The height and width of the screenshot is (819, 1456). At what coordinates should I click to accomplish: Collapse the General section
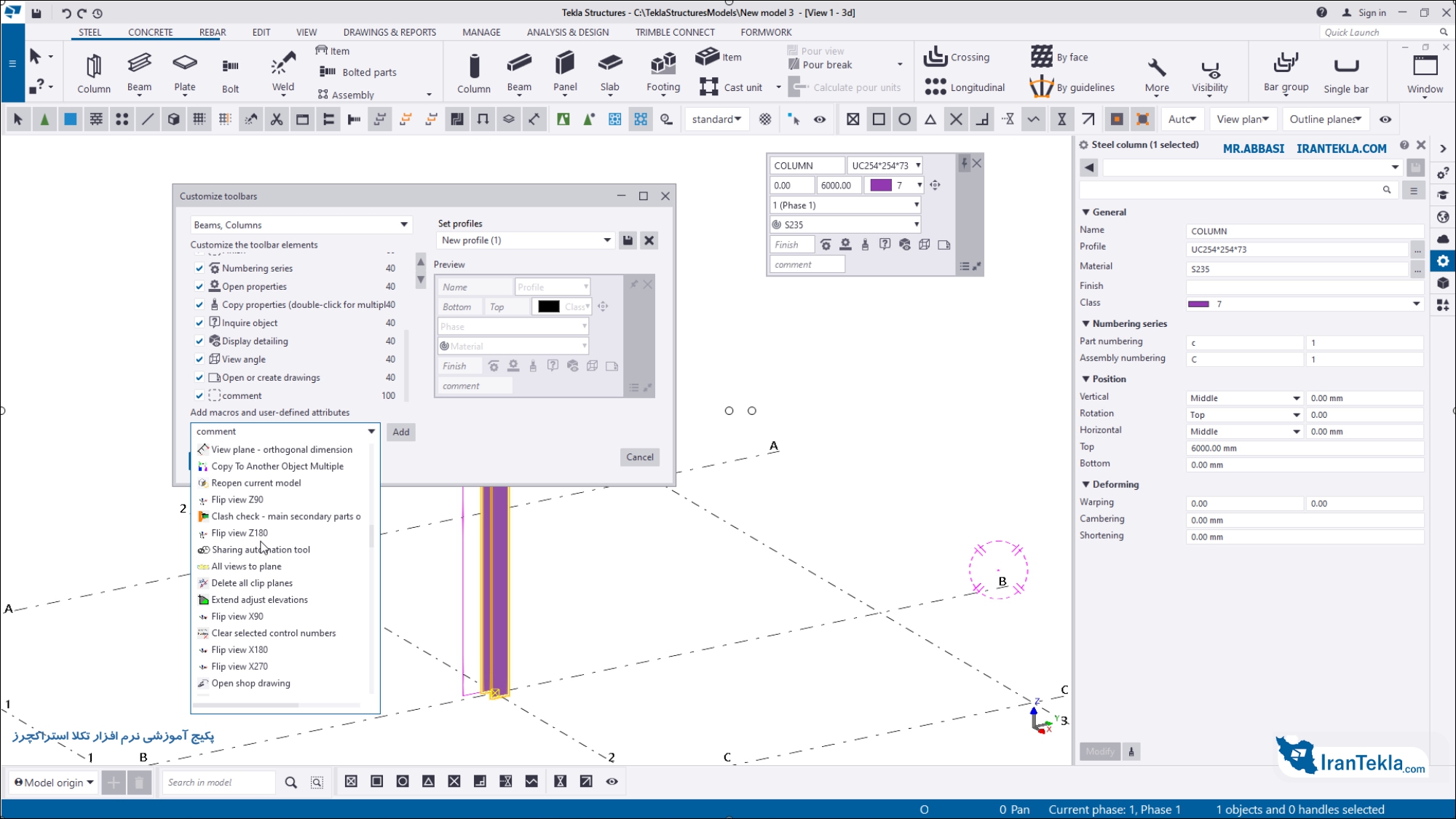(1085, 212)
